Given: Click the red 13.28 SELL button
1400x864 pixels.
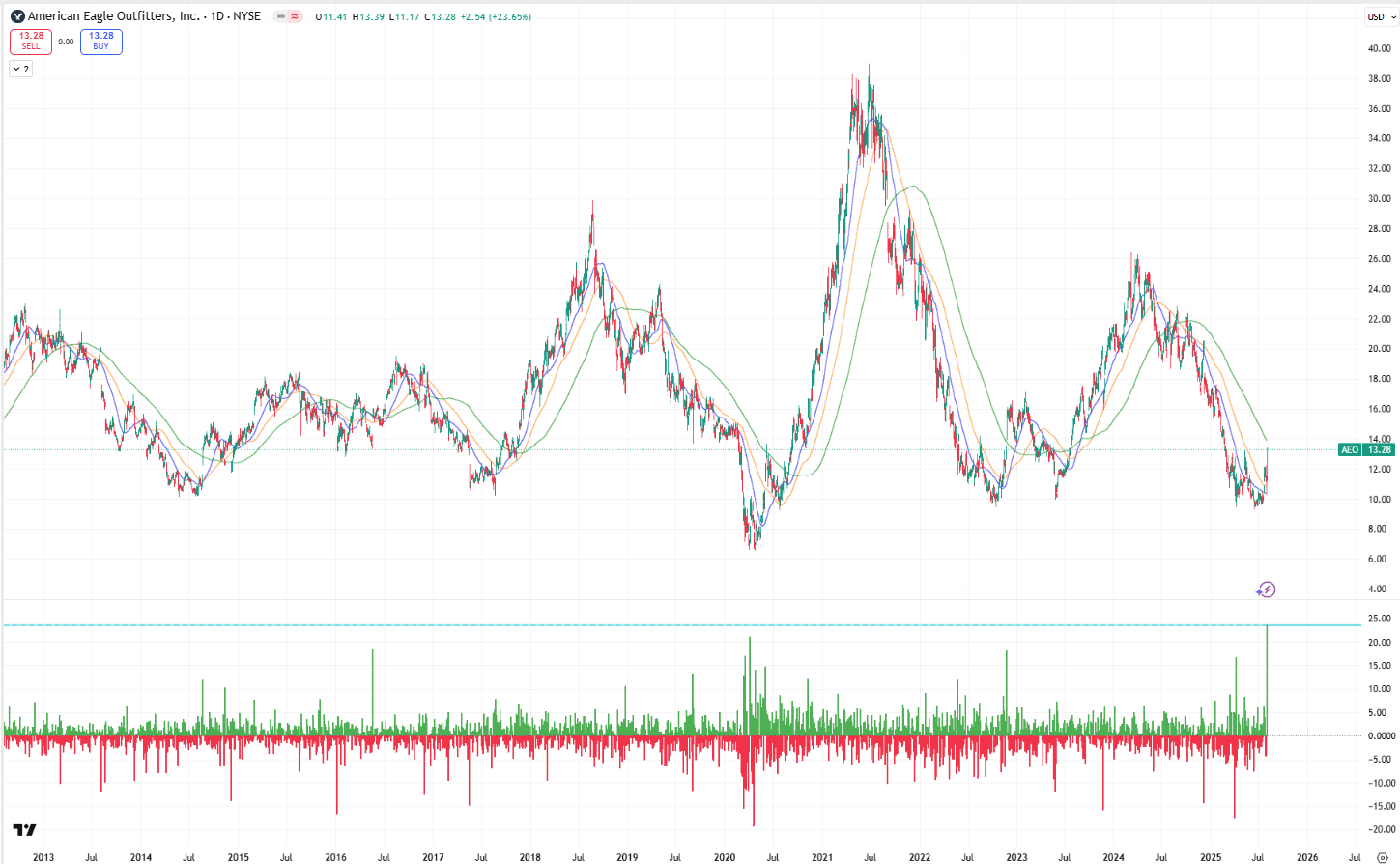Looking at the screenshot, I should [31, 42].
